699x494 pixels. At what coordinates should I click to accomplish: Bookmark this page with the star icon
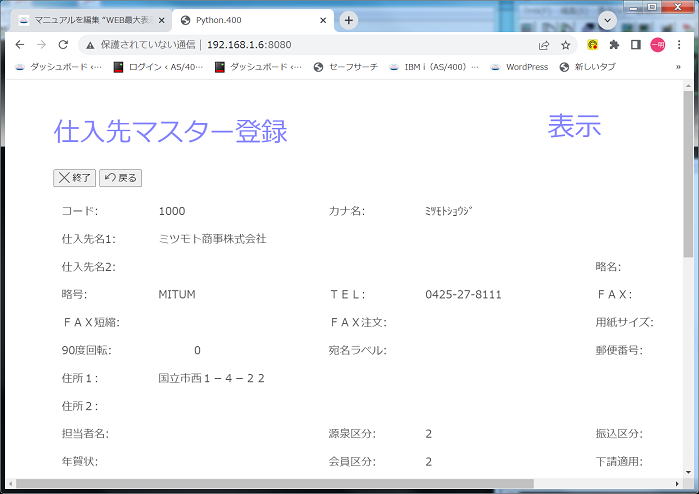click(x=566, y=45)
